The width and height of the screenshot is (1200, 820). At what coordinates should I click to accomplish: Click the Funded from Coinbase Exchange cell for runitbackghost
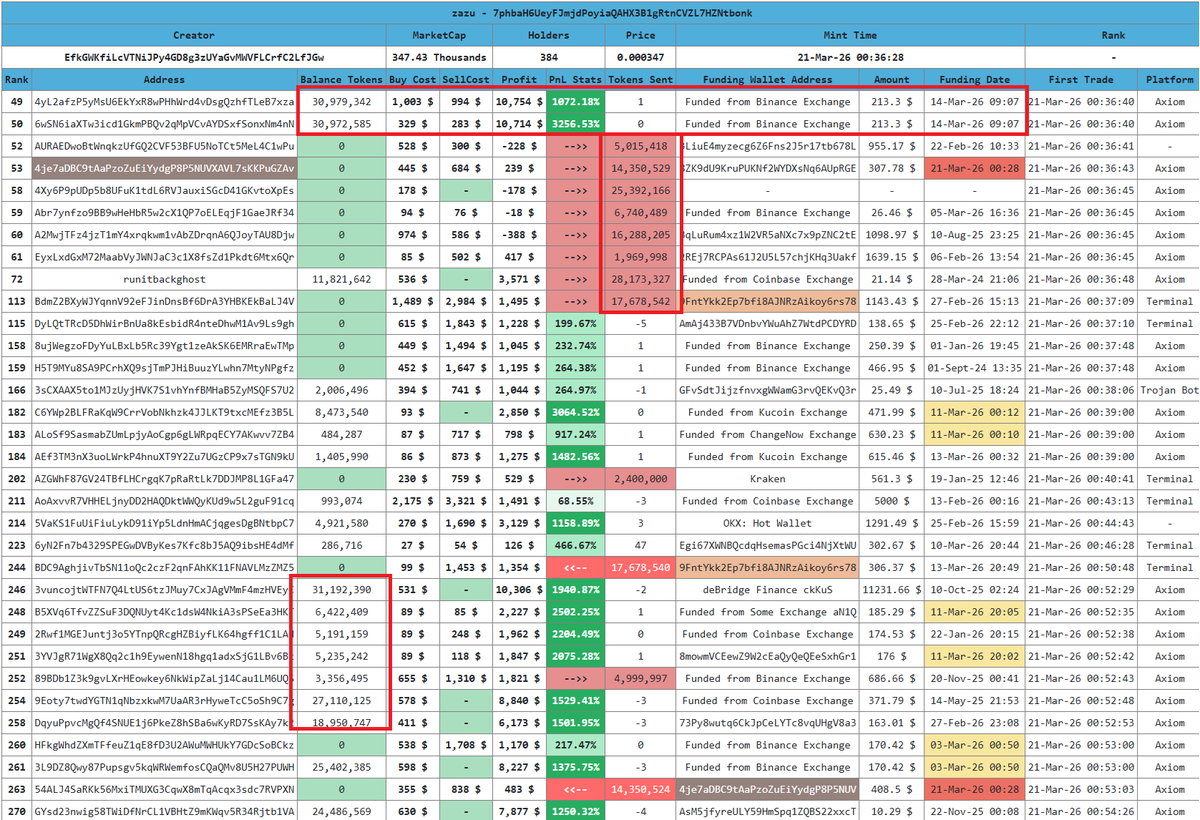coord(768,279)
